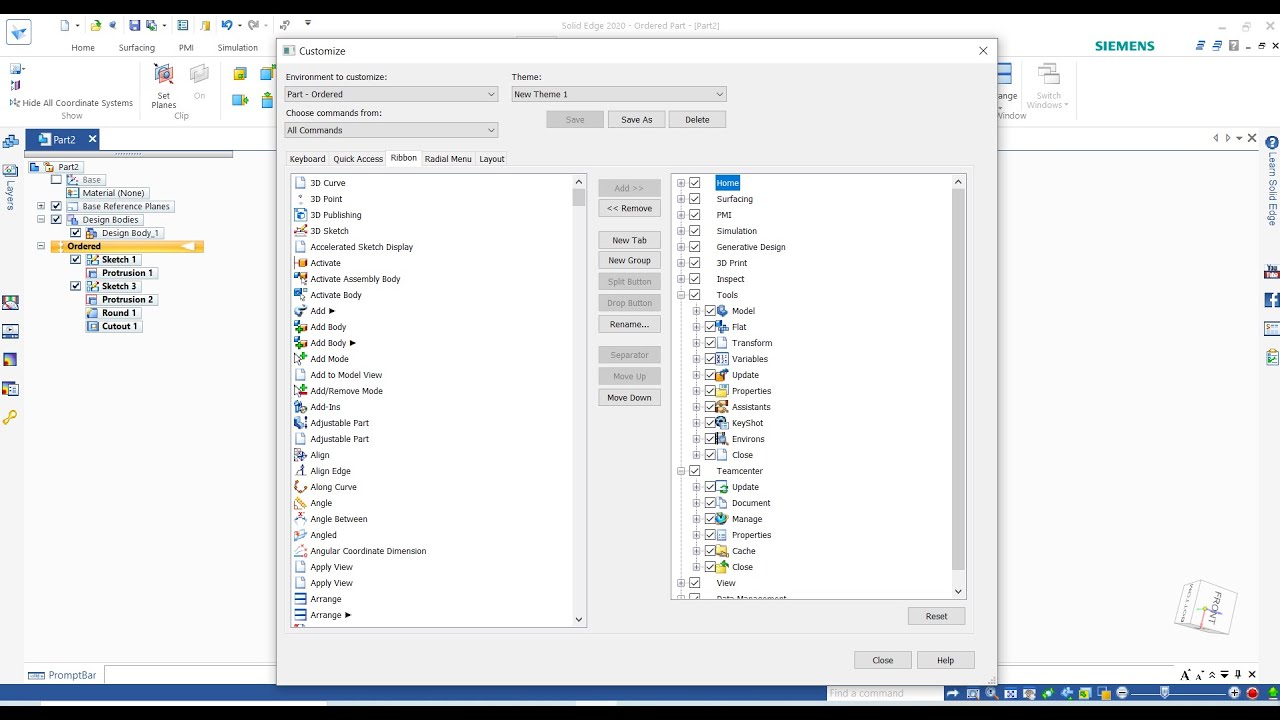Click the zoom-in plus icon in status bar
The image size is (1280, 720).
click(x=1235, y=693)
